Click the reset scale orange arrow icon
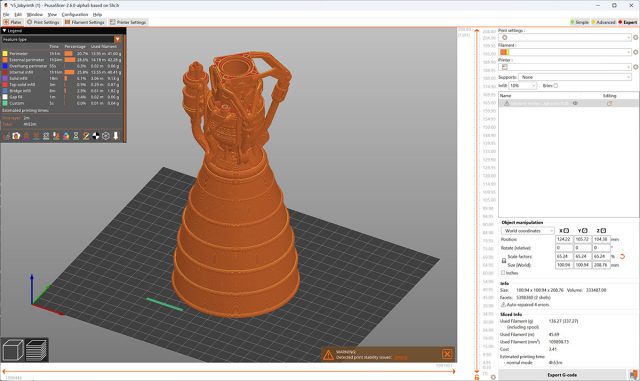 [622, 256]
